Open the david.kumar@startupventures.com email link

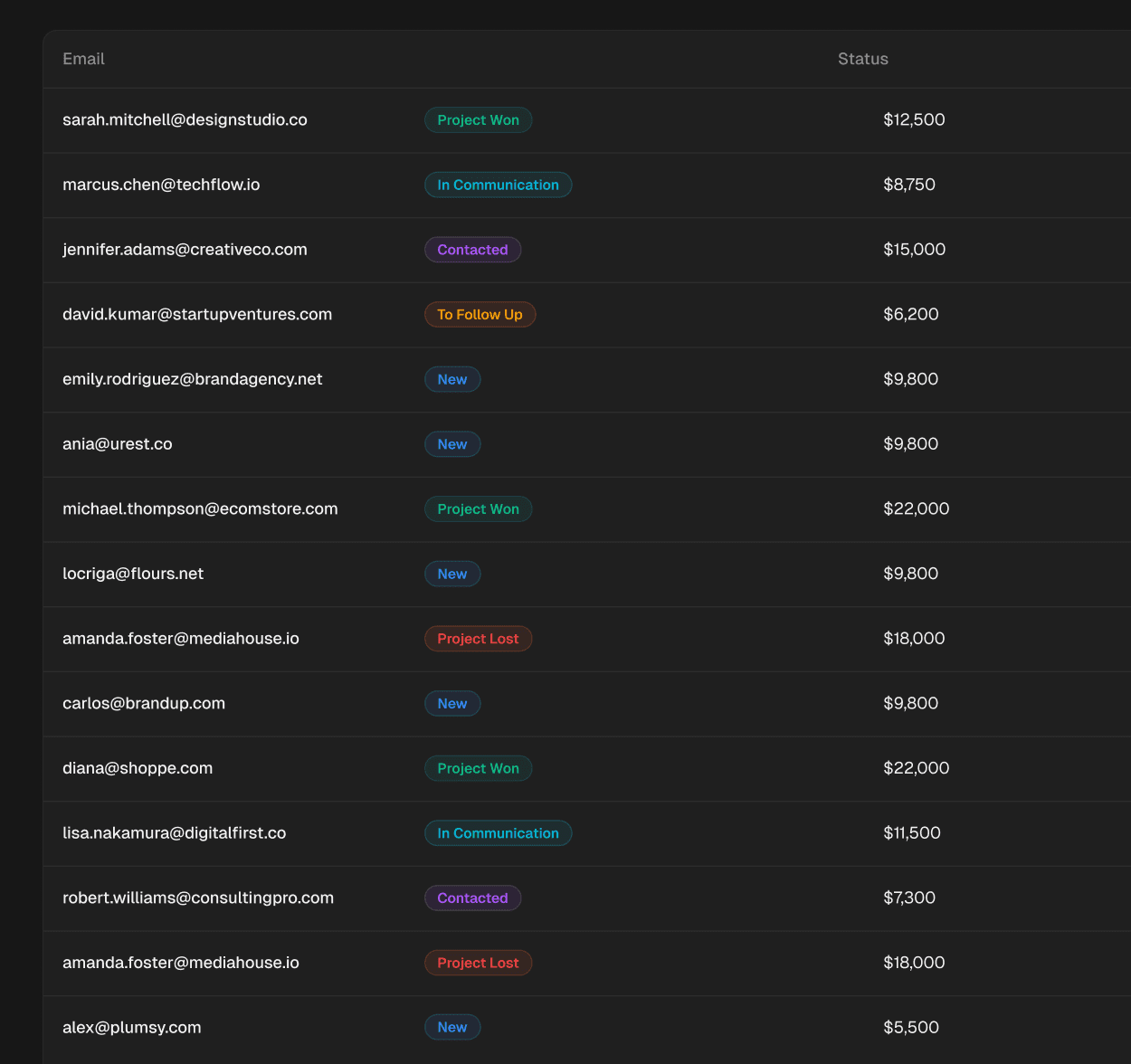click(x=197, y=315)
